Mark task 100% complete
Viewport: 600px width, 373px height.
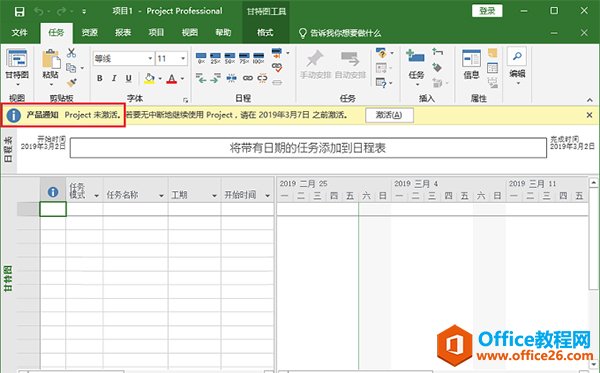coord(259,58)
